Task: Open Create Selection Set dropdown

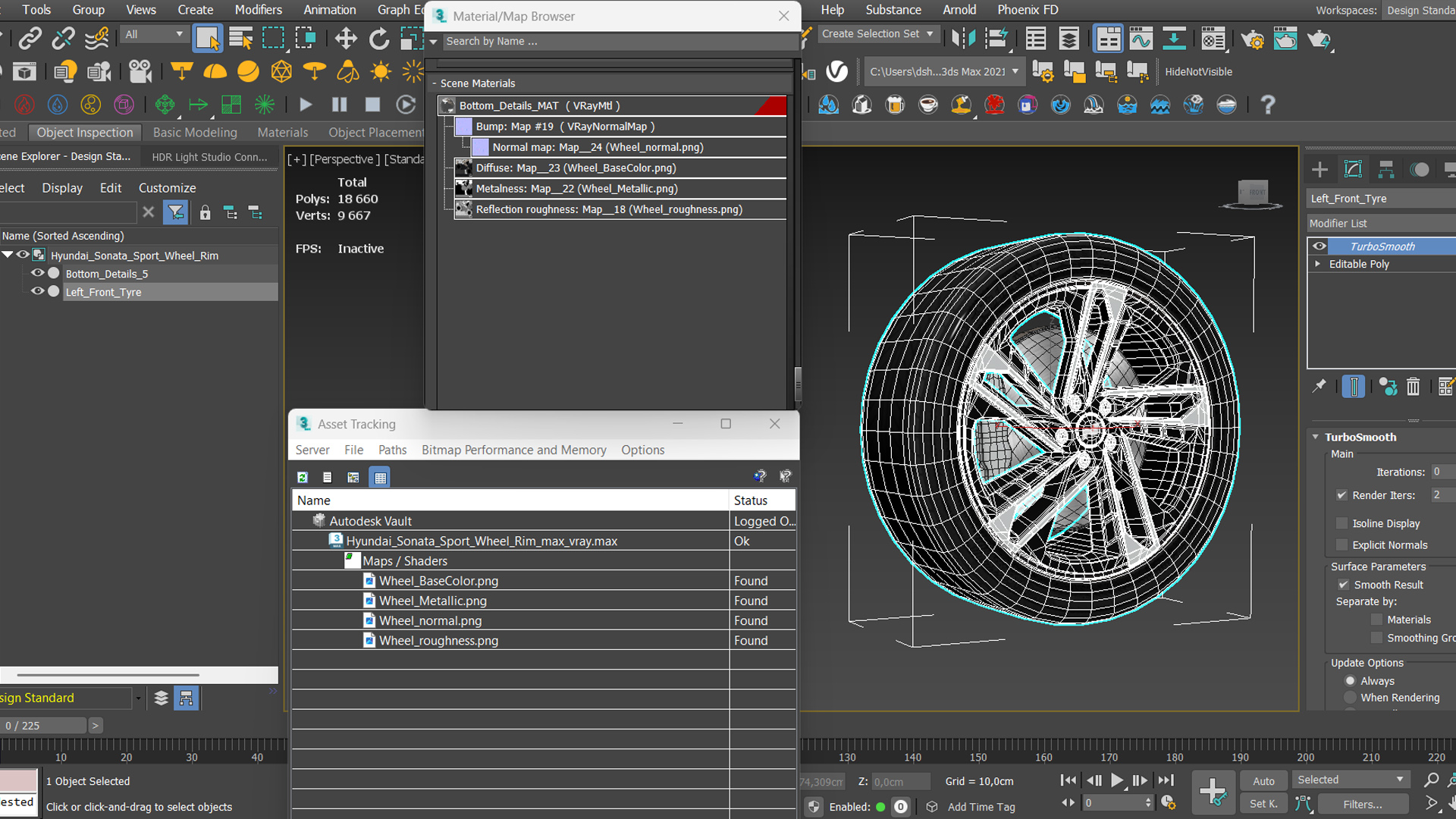Action: [x=877, y=34]
